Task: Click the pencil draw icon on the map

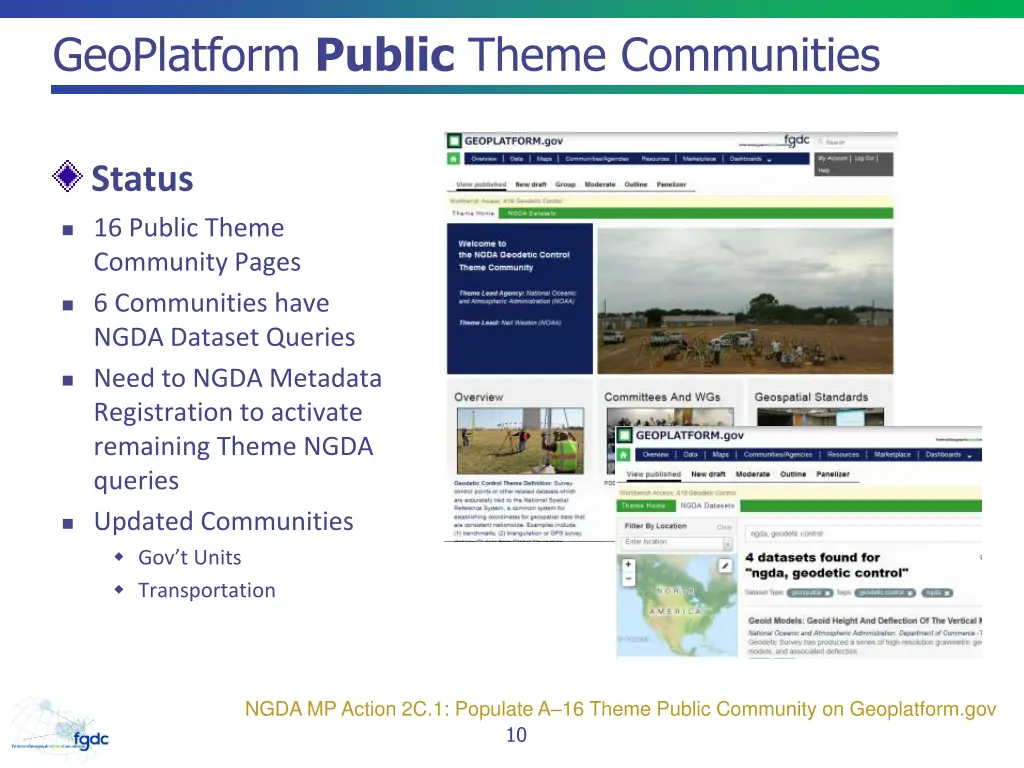Action: coord(725,566)
